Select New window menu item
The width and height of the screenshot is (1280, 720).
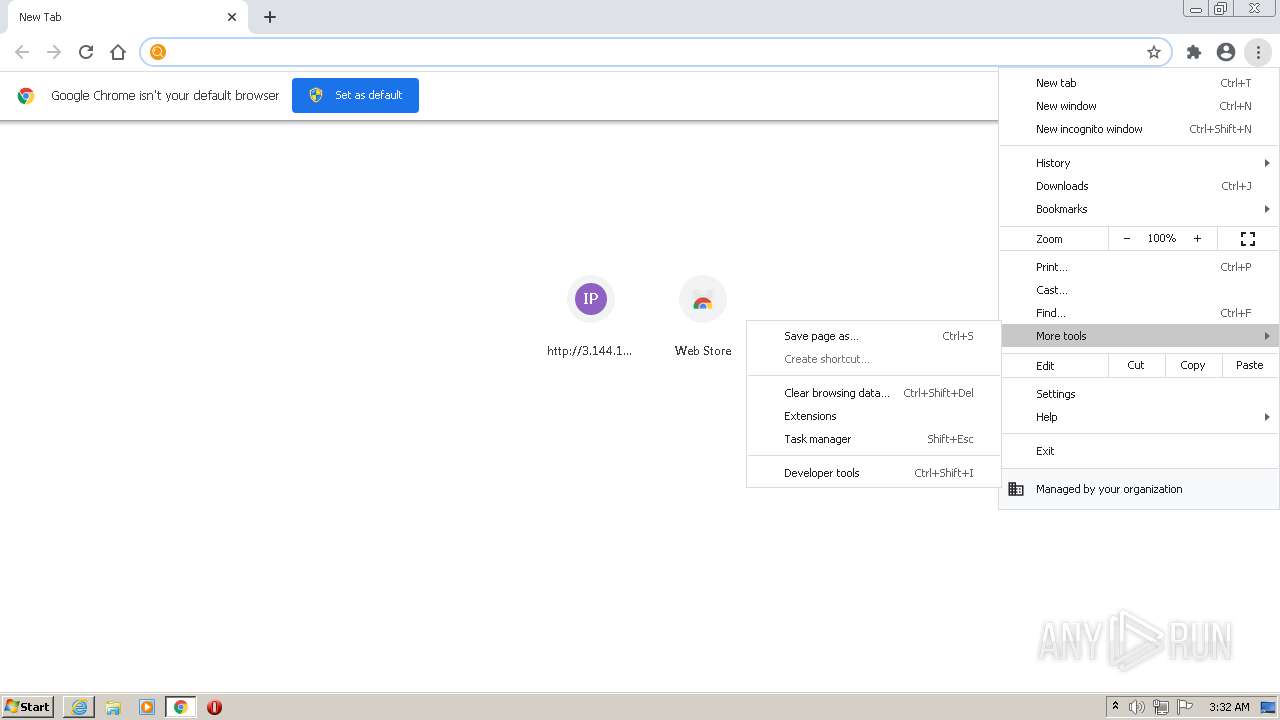[x=1139, y=106]
